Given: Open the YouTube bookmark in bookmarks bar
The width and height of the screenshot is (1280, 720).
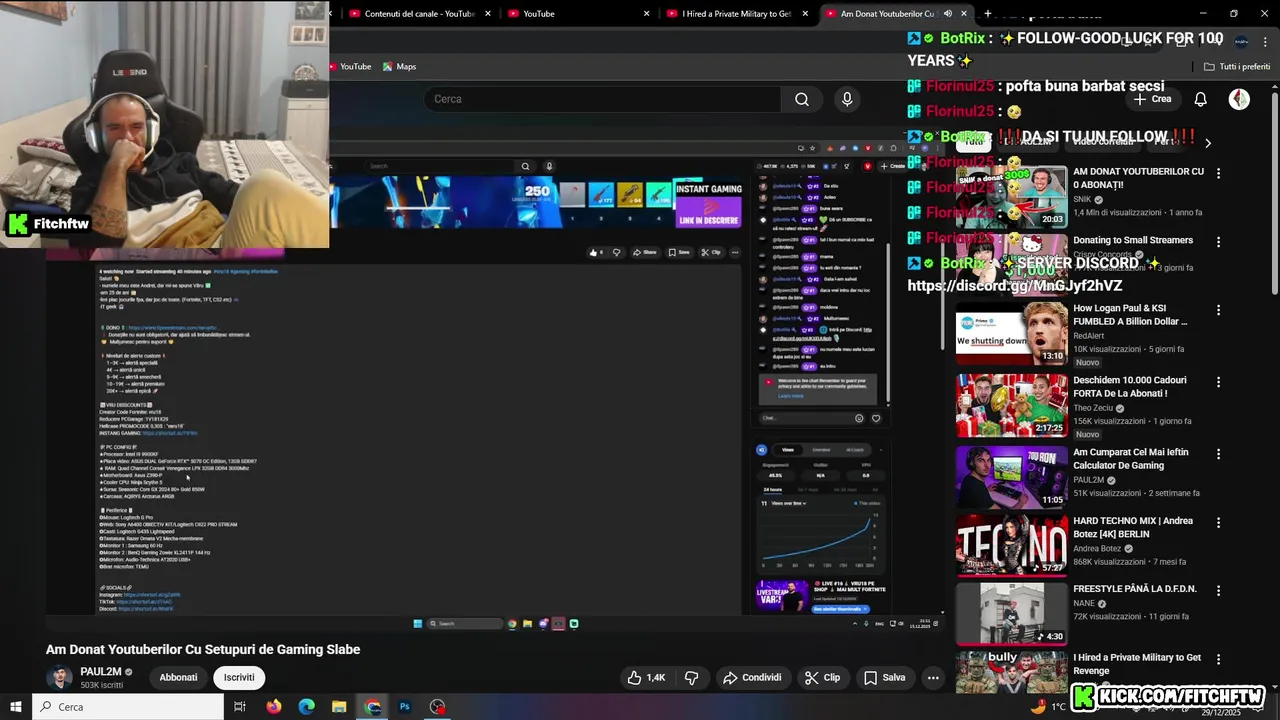Looking at the screenshot, I should pos(350,66).
